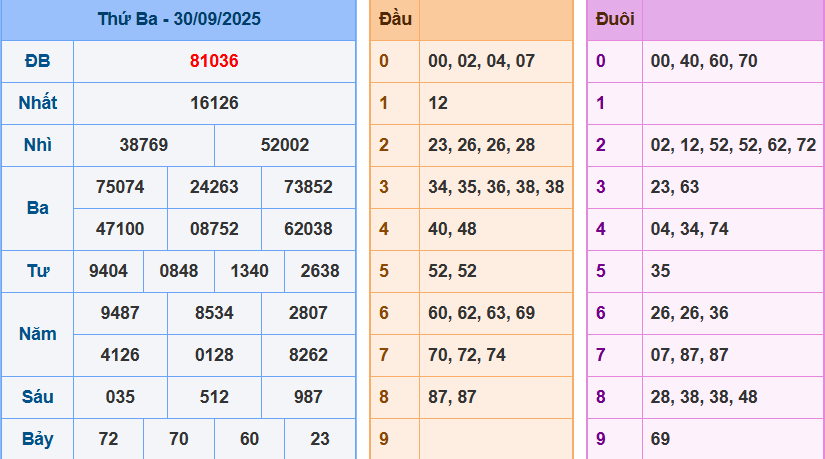The height and width of the screenshot is (459, 825).
Task: Select the Đầu row 3 values
Action: pyautogui.click(x=495, y=187)
